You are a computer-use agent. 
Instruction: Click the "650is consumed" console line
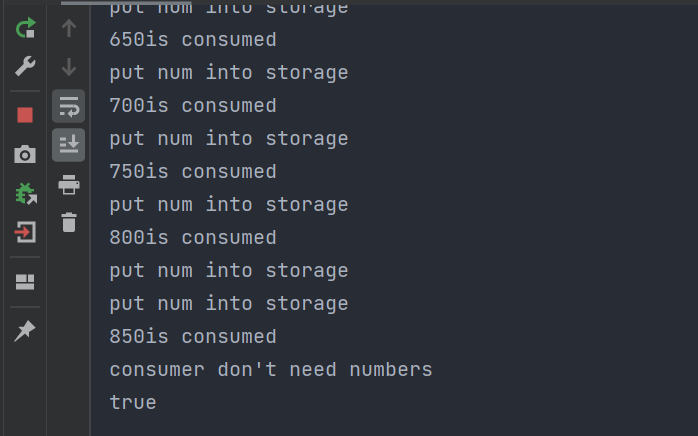pos(193,40)
